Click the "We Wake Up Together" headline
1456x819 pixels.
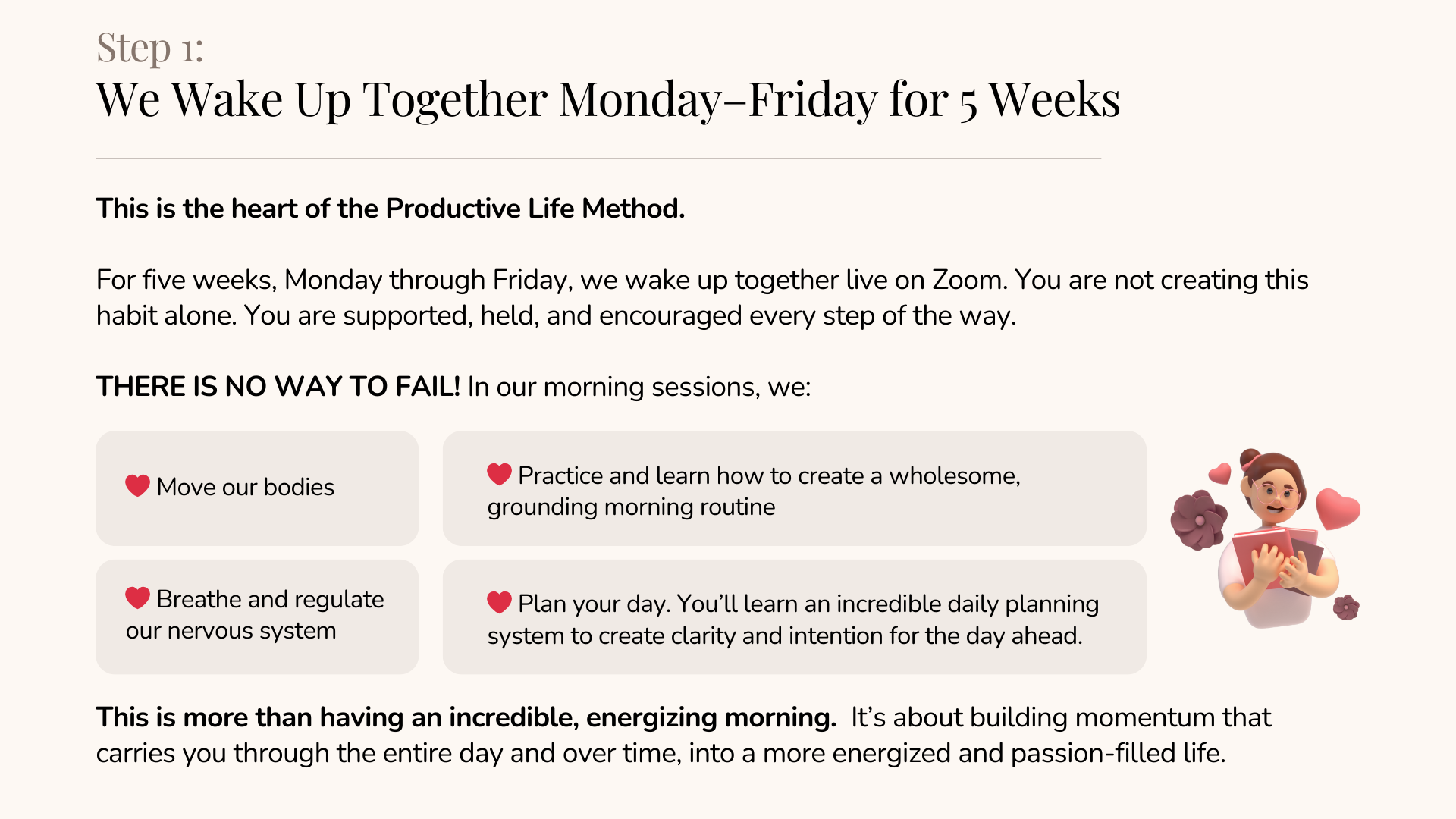pos(607,99)
